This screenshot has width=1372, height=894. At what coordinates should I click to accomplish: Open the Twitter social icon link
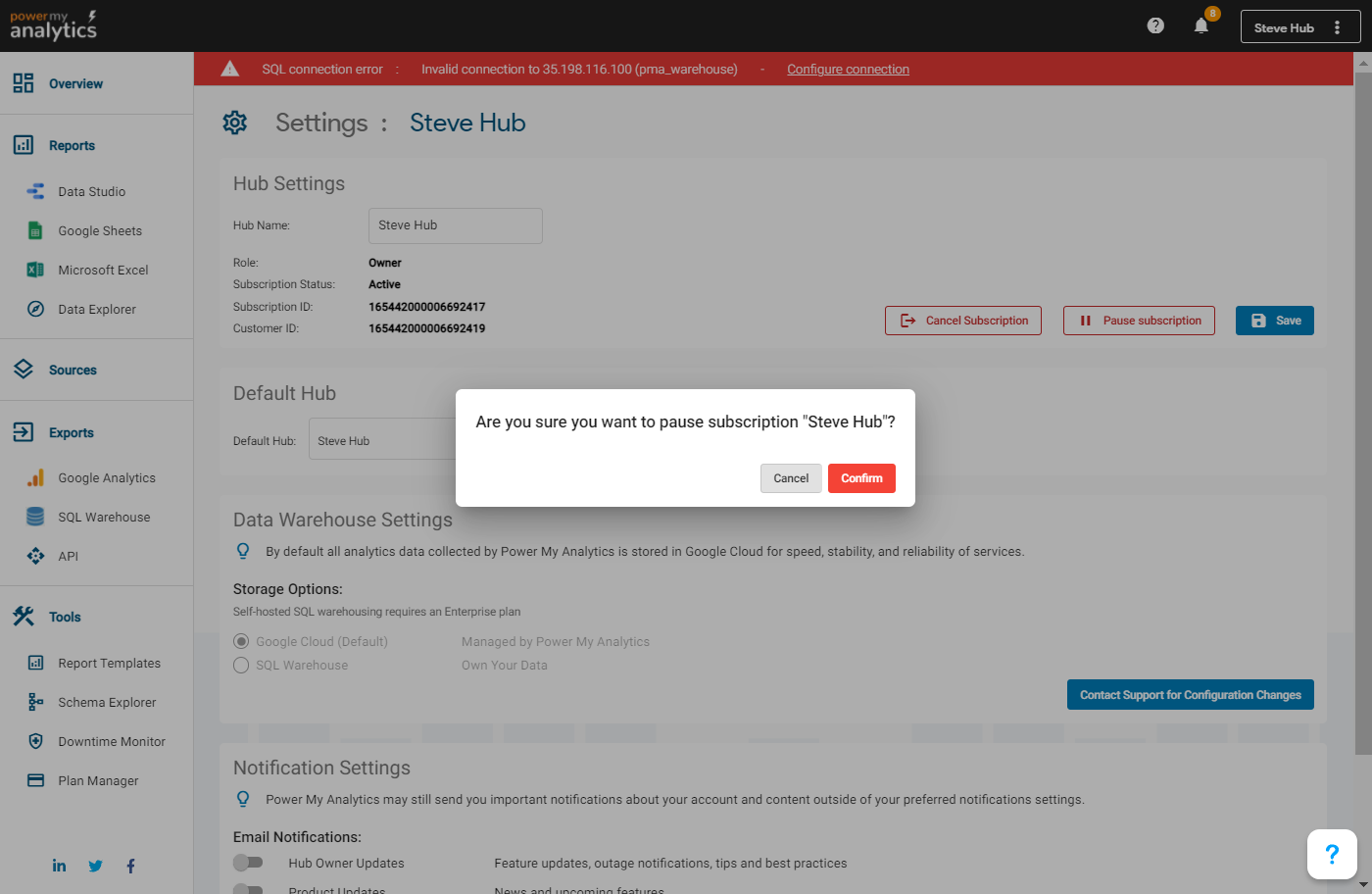click(x=95, y=866)
